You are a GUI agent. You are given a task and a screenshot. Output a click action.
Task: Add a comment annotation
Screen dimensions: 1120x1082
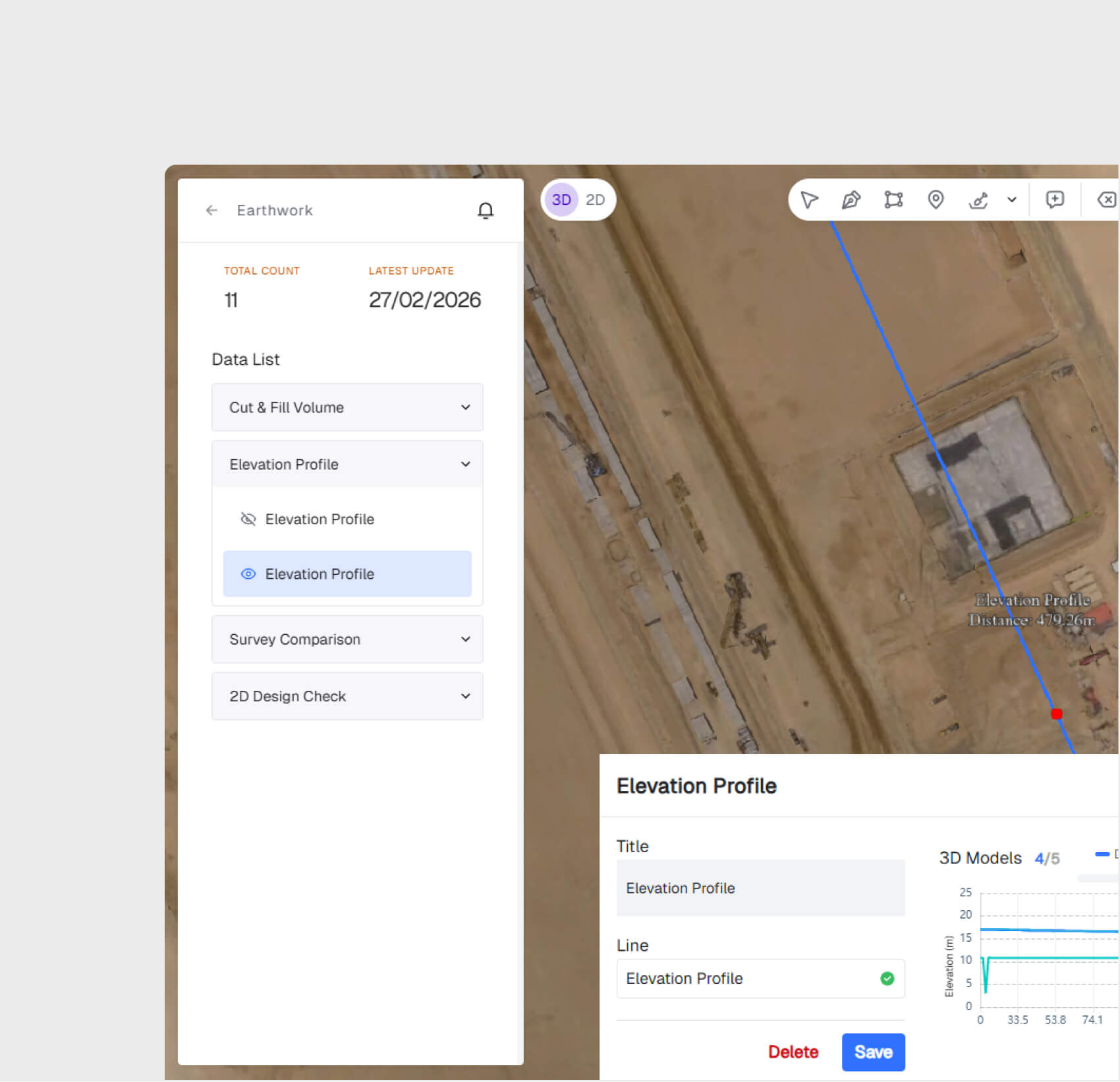tap(1054, 200)
